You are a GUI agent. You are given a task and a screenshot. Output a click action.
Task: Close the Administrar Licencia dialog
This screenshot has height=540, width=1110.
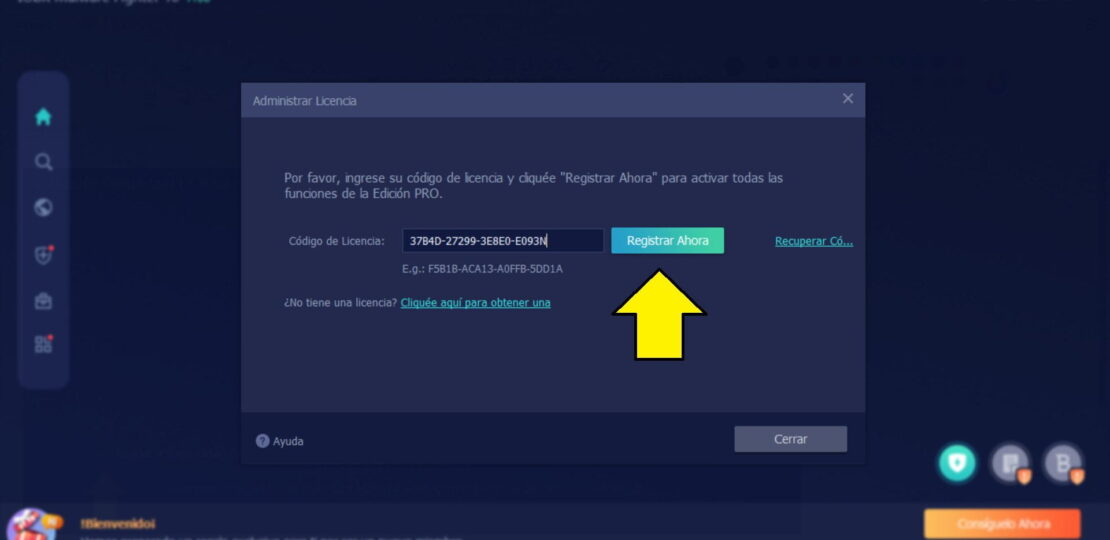pyautogui.click(x=847, y=99)
